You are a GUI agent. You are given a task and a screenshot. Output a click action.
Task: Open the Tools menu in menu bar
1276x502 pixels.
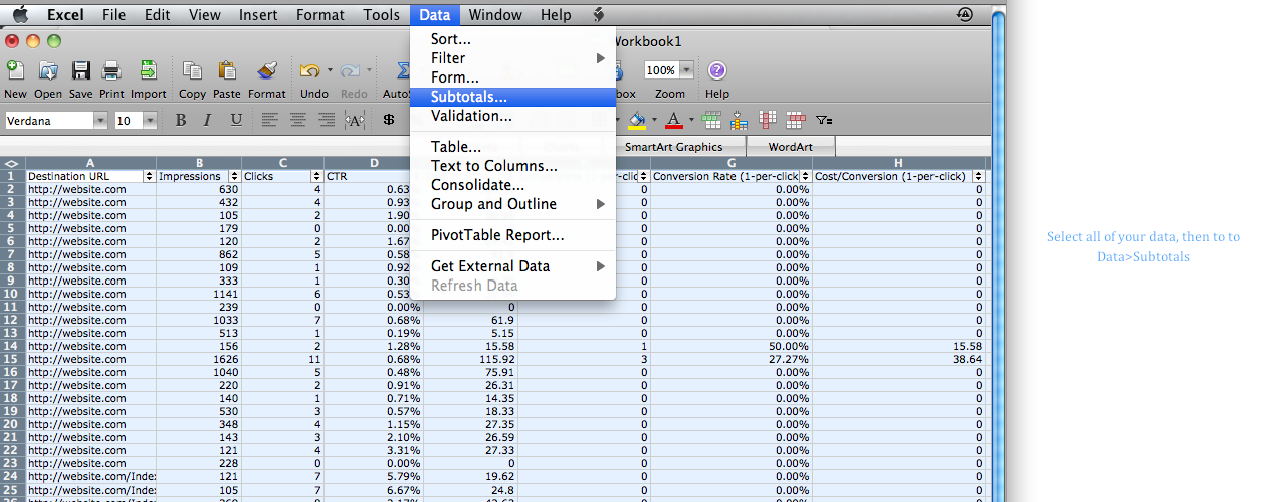381,14
